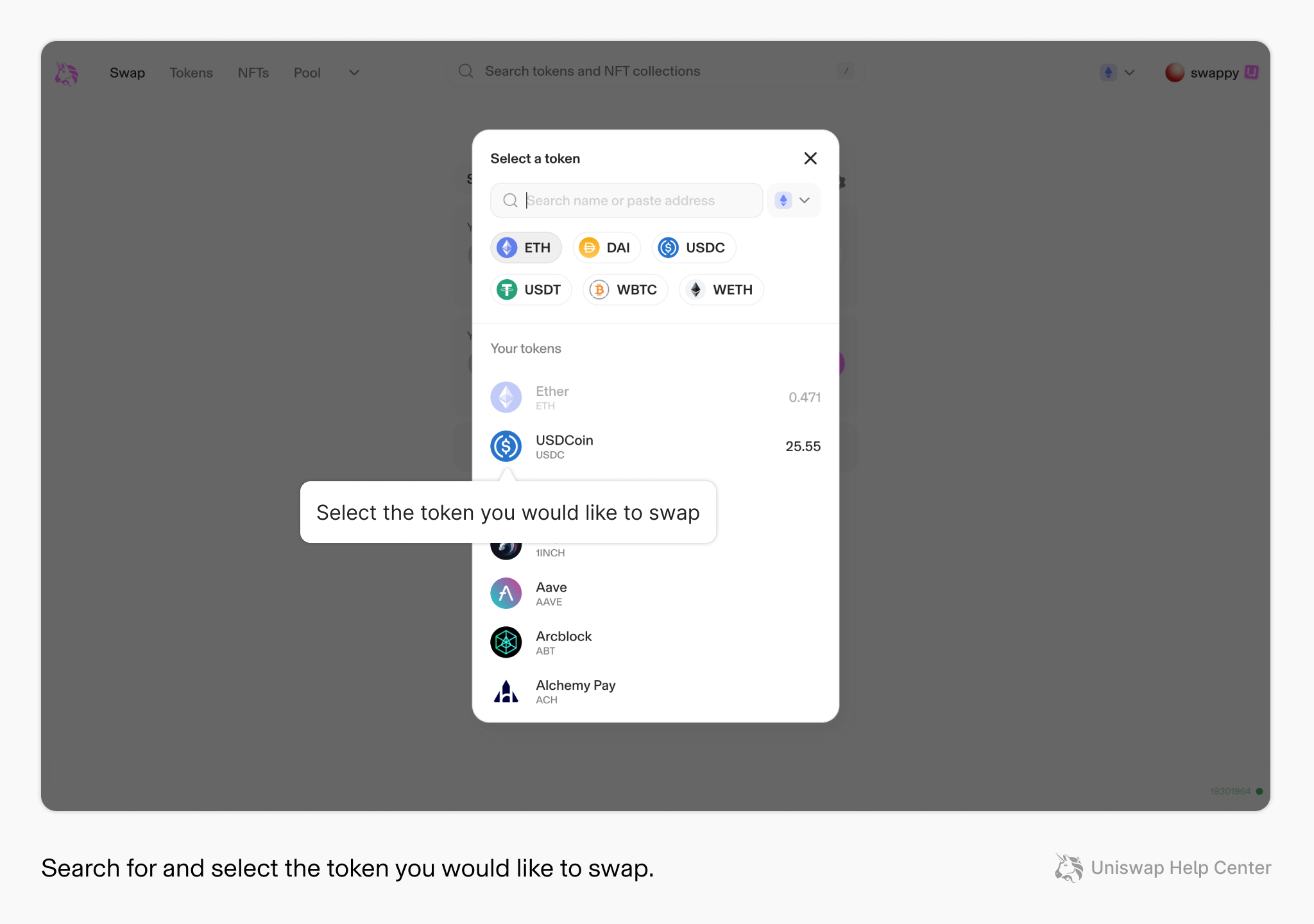Open the Pool tab
The width and height of the screenshot is (1314, 924).
pos(307,73)
